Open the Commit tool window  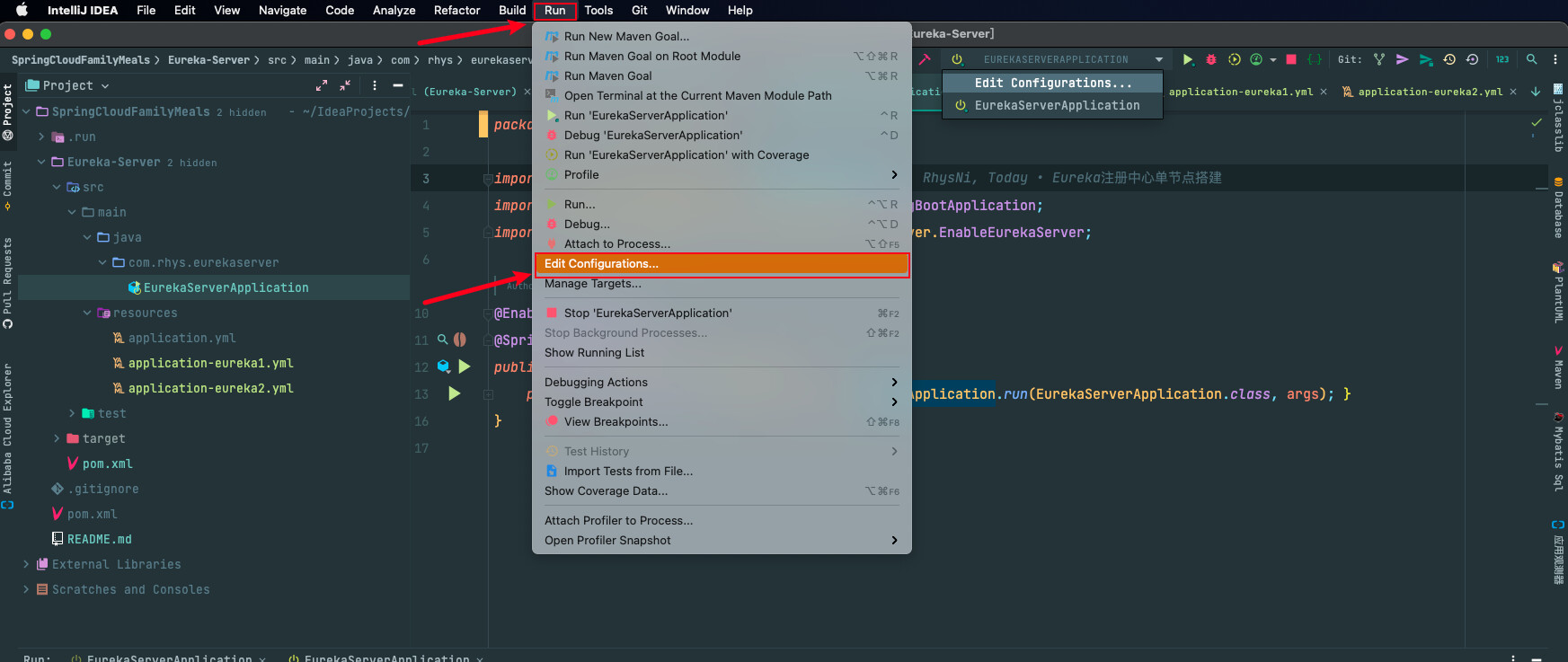[x=7, y=186]
